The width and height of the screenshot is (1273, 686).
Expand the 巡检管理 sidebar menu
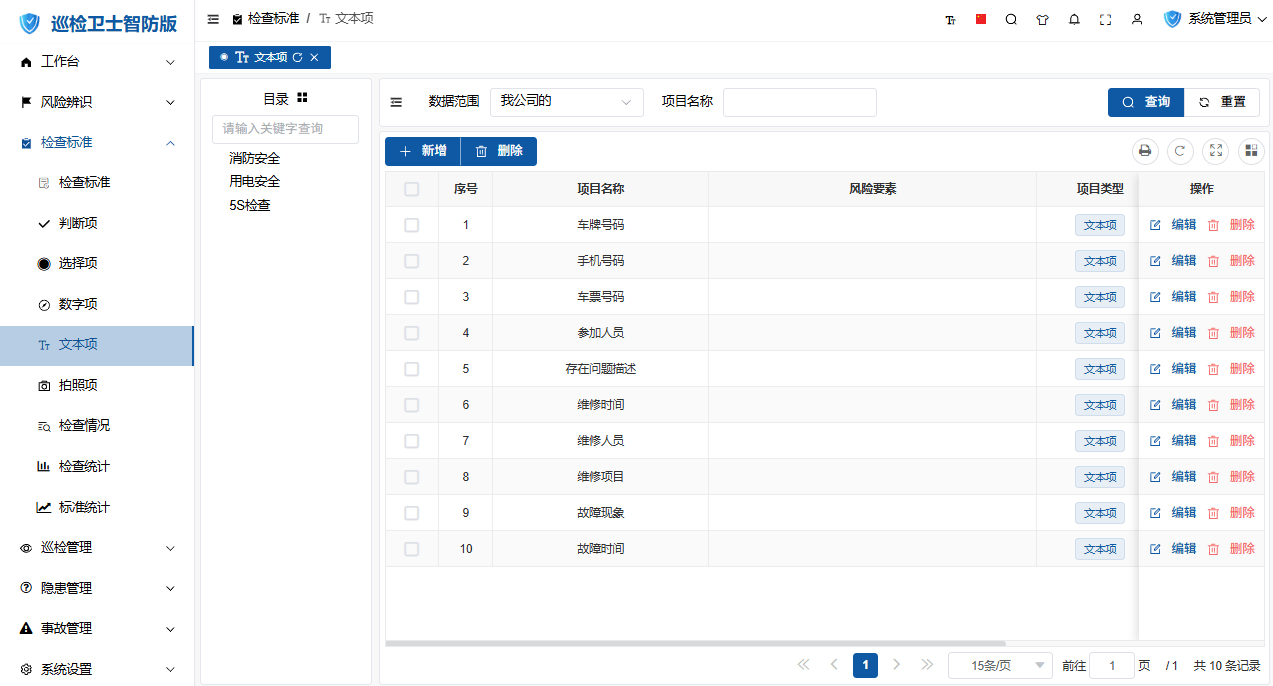coord(97,548)
